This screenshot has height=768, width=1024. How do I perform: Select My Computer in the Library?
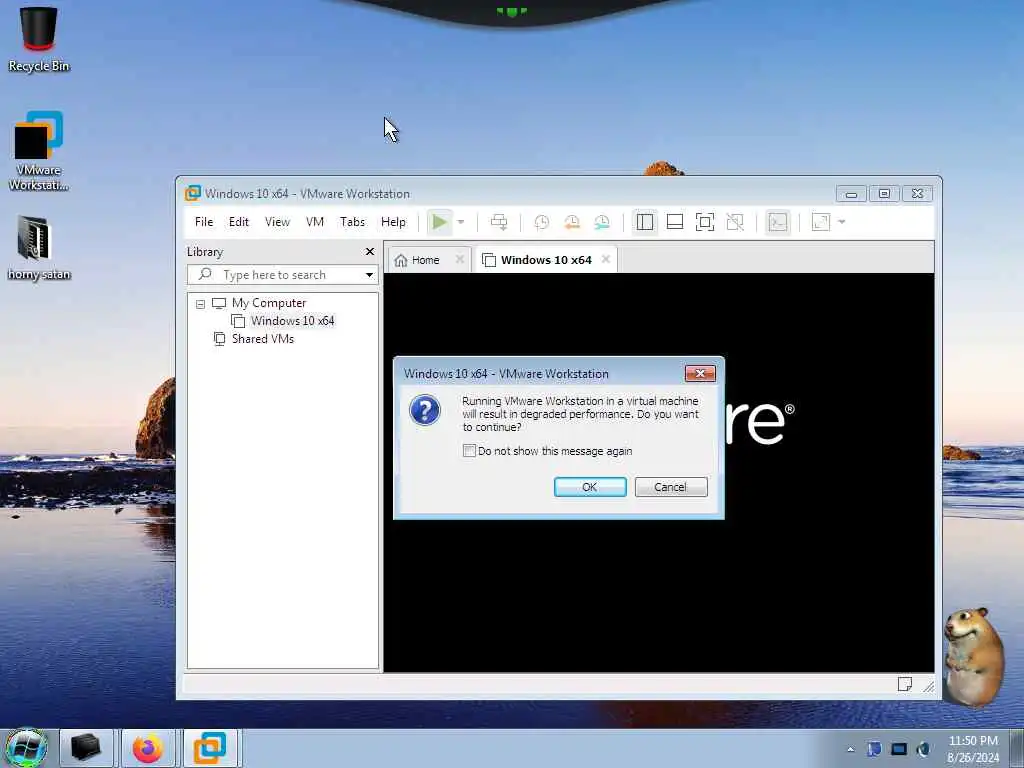[268, 303]
